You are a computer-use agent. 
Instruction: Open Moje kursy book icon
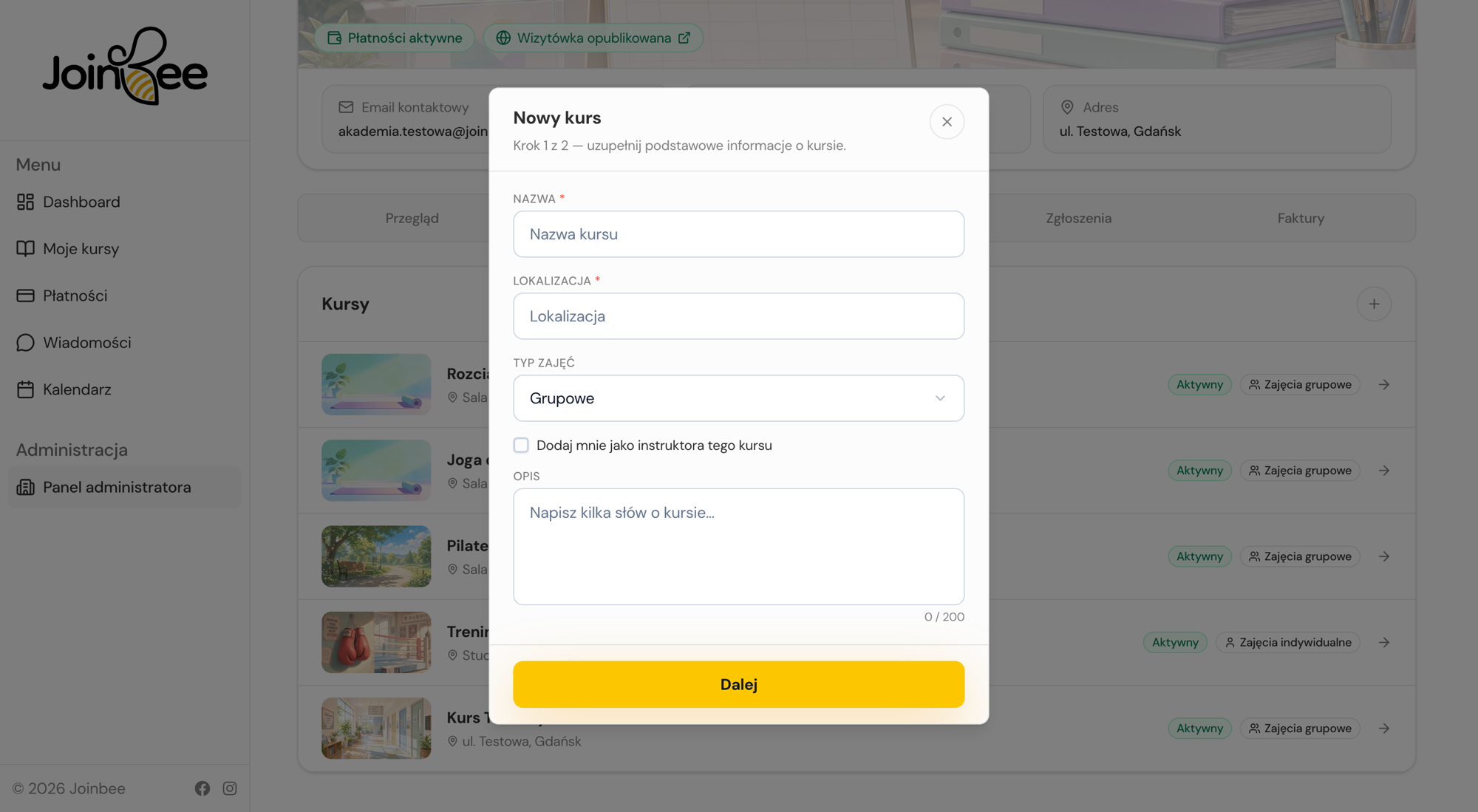[x=25, y=249]
